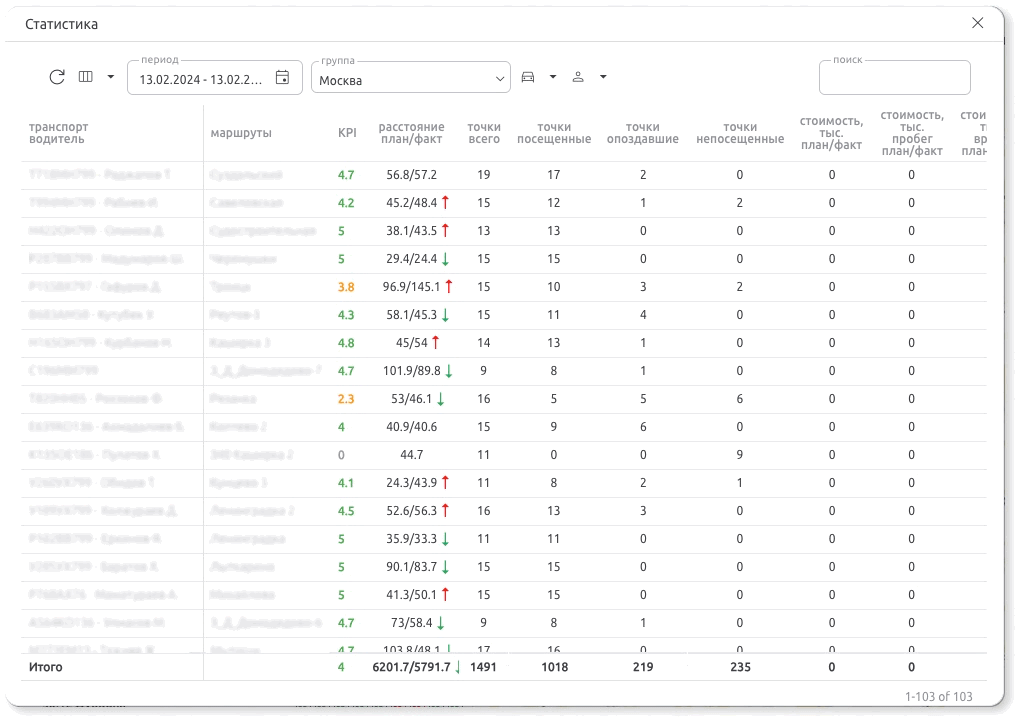The width and height of the screenshot is (1020, 721).
Task: Expand the columns settings dropdown arrow
Action: pos(110,77)
